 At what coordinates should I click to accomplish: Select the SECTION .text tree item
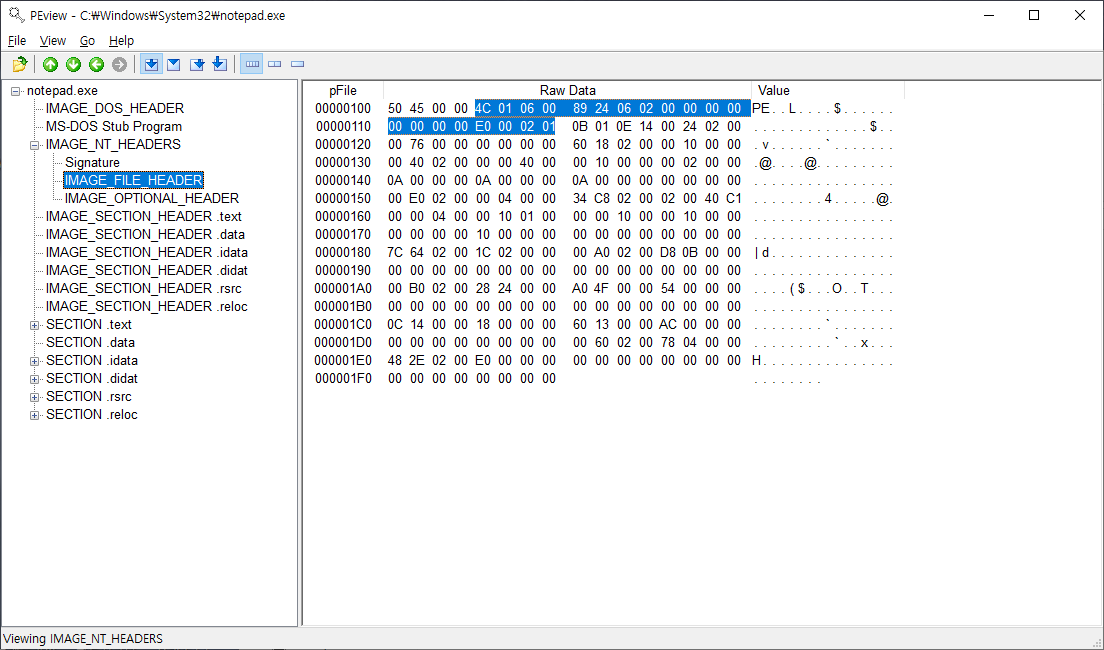pos(89,325)
